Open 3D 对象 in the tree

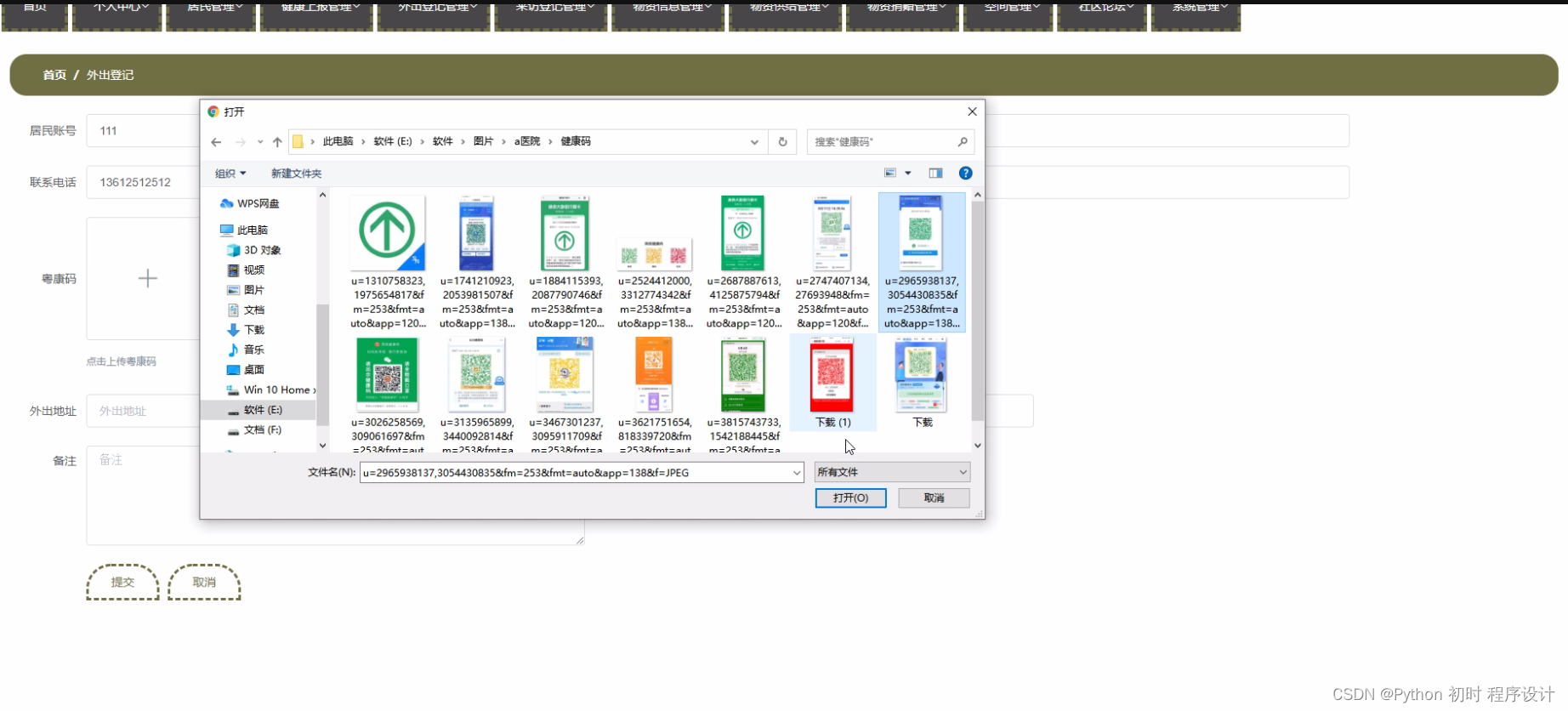253,250
